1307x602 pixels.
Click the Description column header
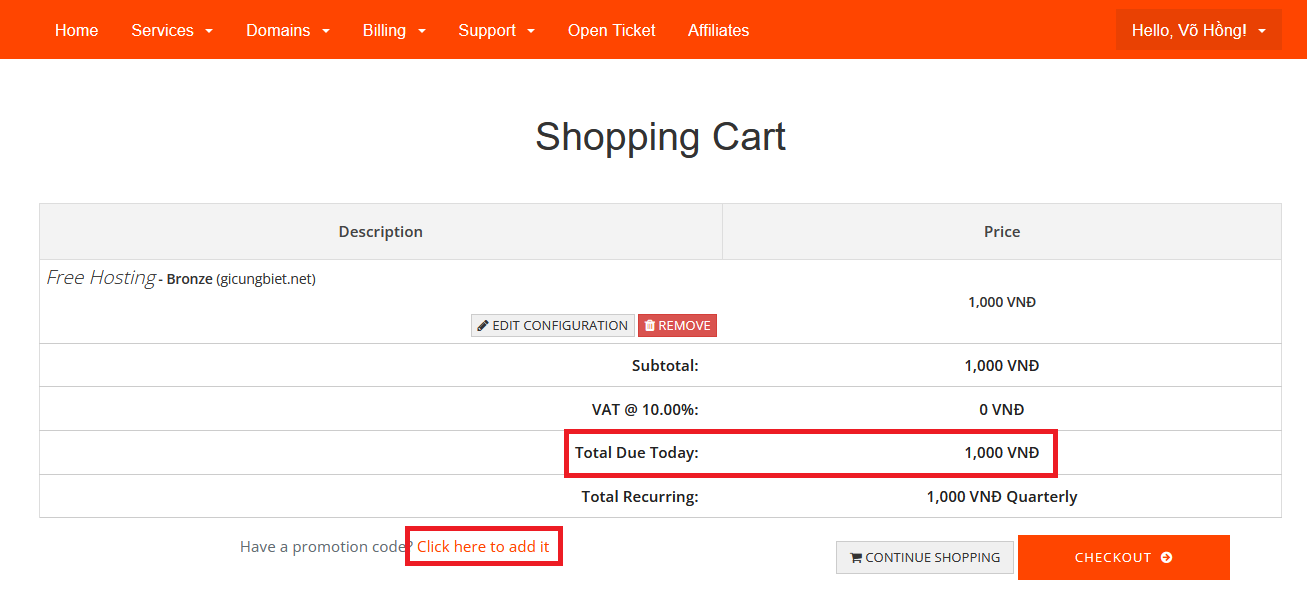[381, 231]
